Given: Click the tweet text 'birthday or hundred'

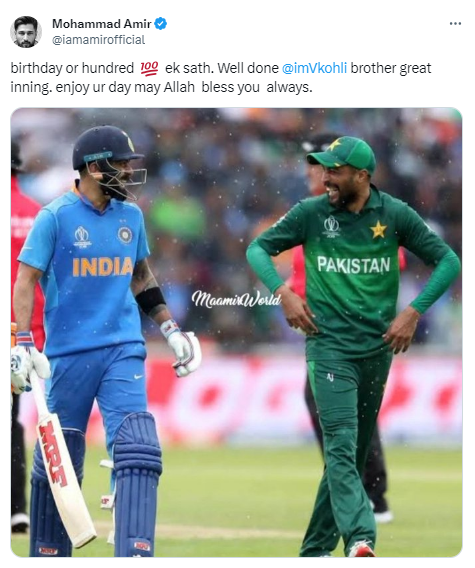Looking at the screenshot, I should click(72, 68).
